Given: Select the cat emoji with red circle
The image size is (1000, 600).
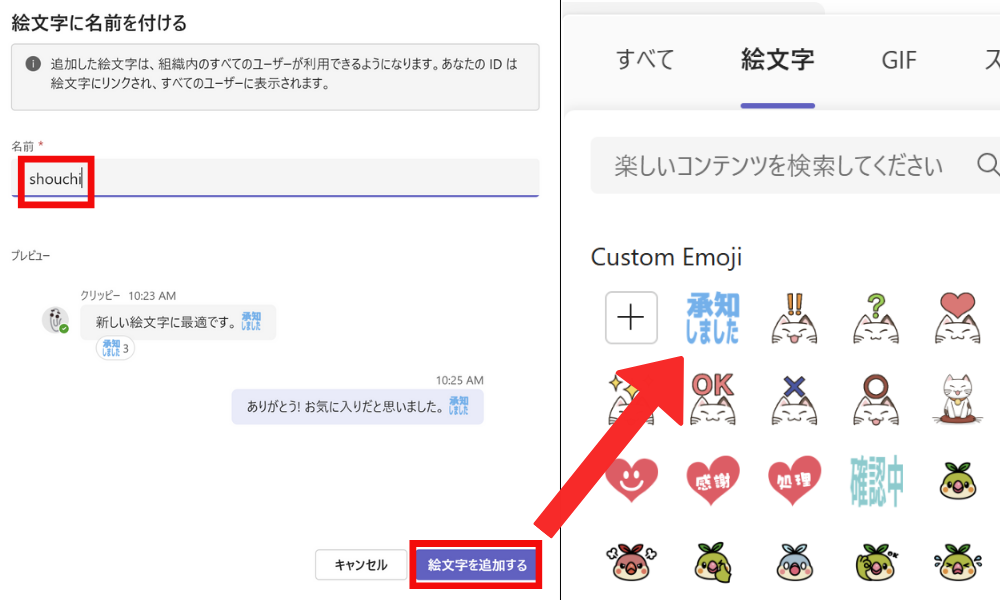Looking at the screenshot, I should [x=876, y=400].
